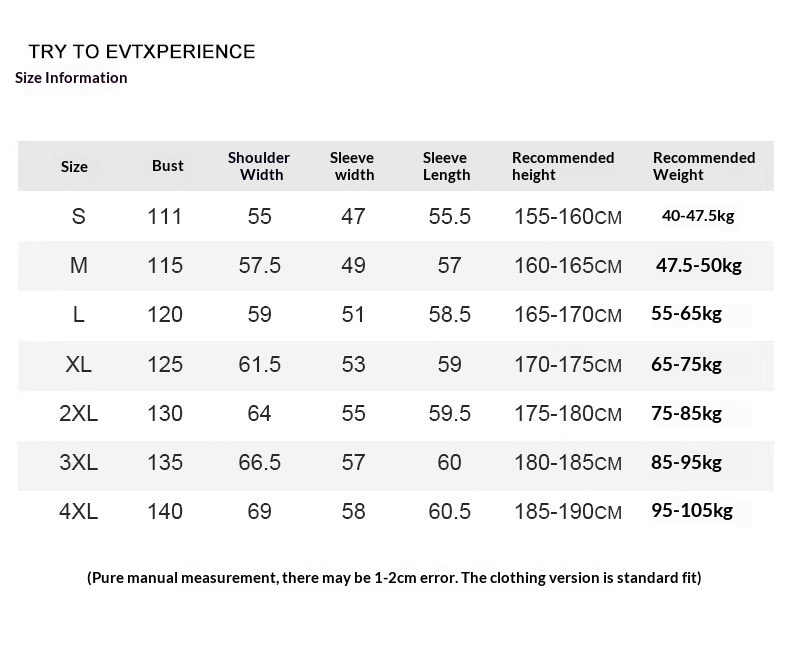Click the 'Size Information' heading

coord(71,78)
